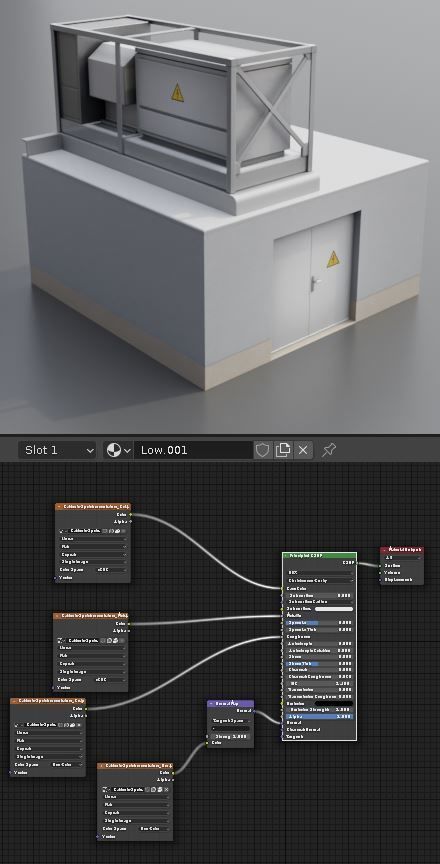Image resolution: width=440 pixels, height=864 pixels.
Task: Click open folder icon in Normal texture node
Action: coord(160,790)
